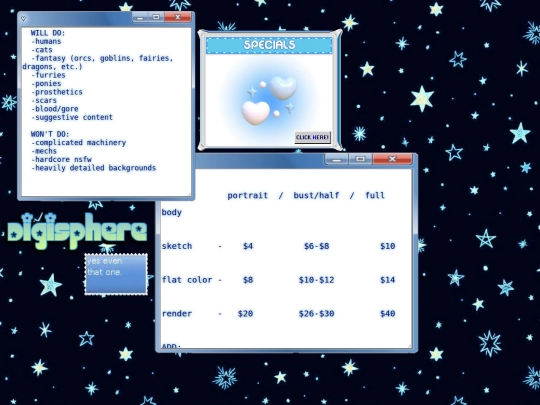Click the render bust price $26-$30

[316, 314]
